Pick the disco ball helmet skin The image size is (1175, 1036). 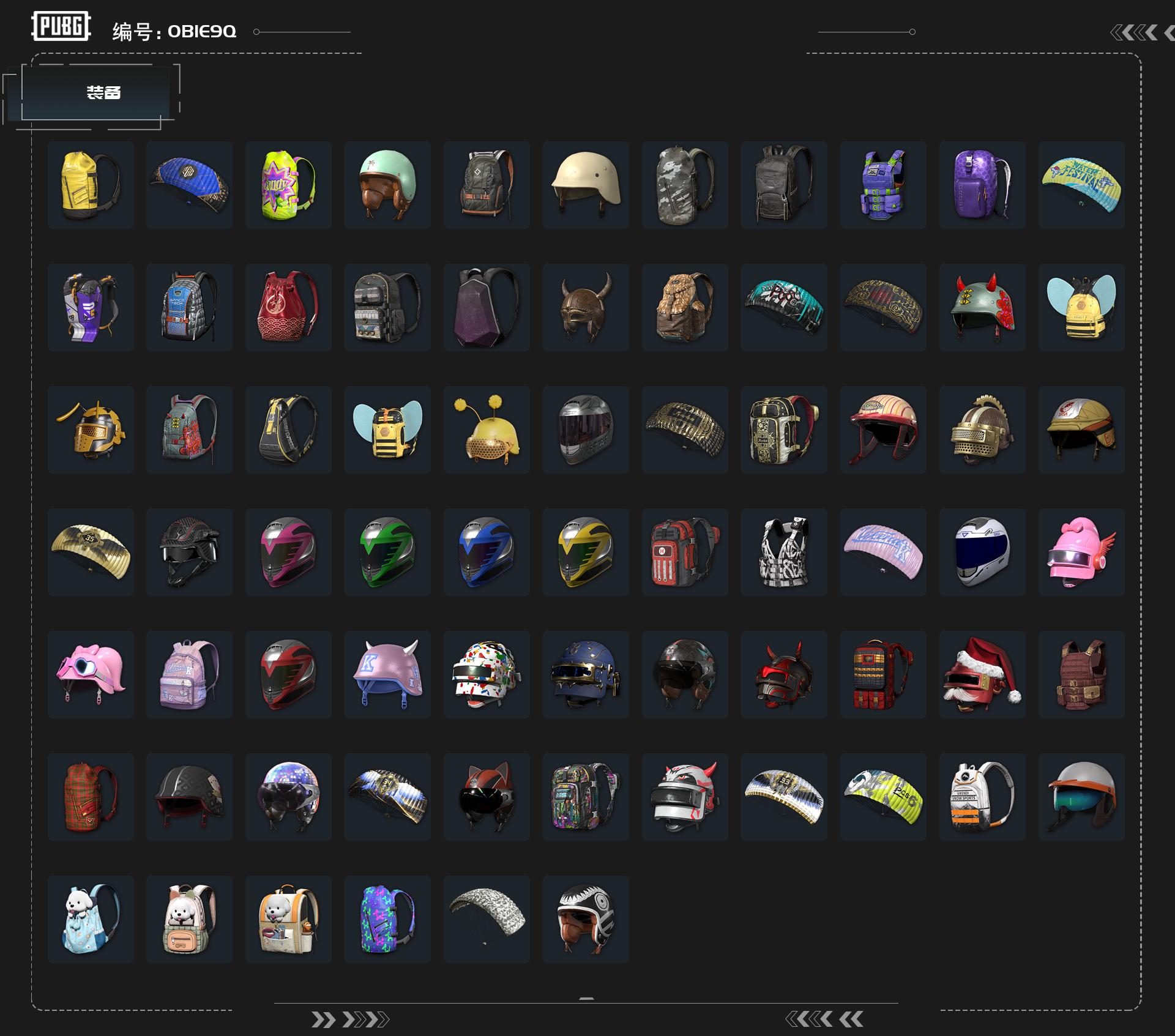click(289, 797)
